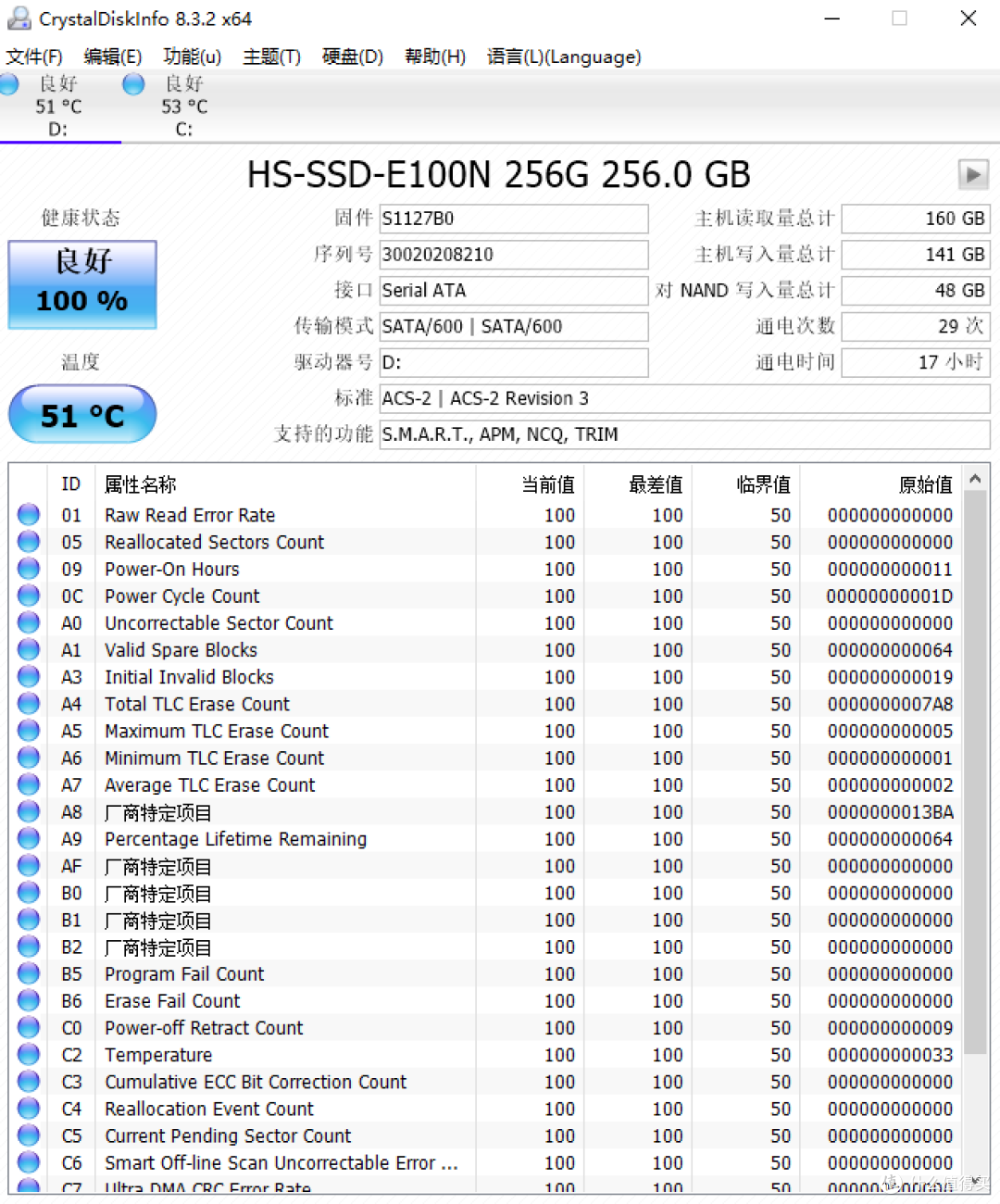Open the 语言(L)(Language) menu

click(563, 56)
